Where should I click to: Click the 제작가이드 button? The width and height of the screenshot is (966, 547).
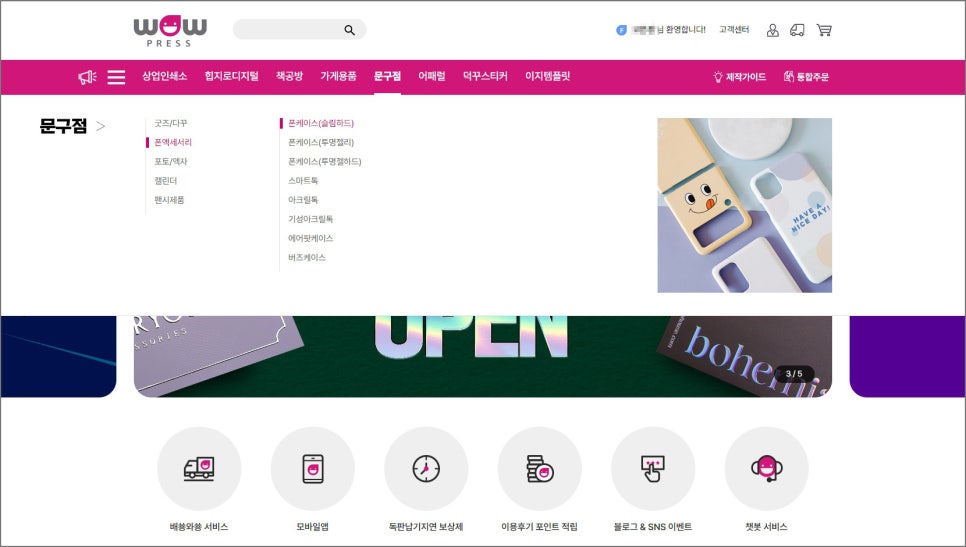click(739, 77)
